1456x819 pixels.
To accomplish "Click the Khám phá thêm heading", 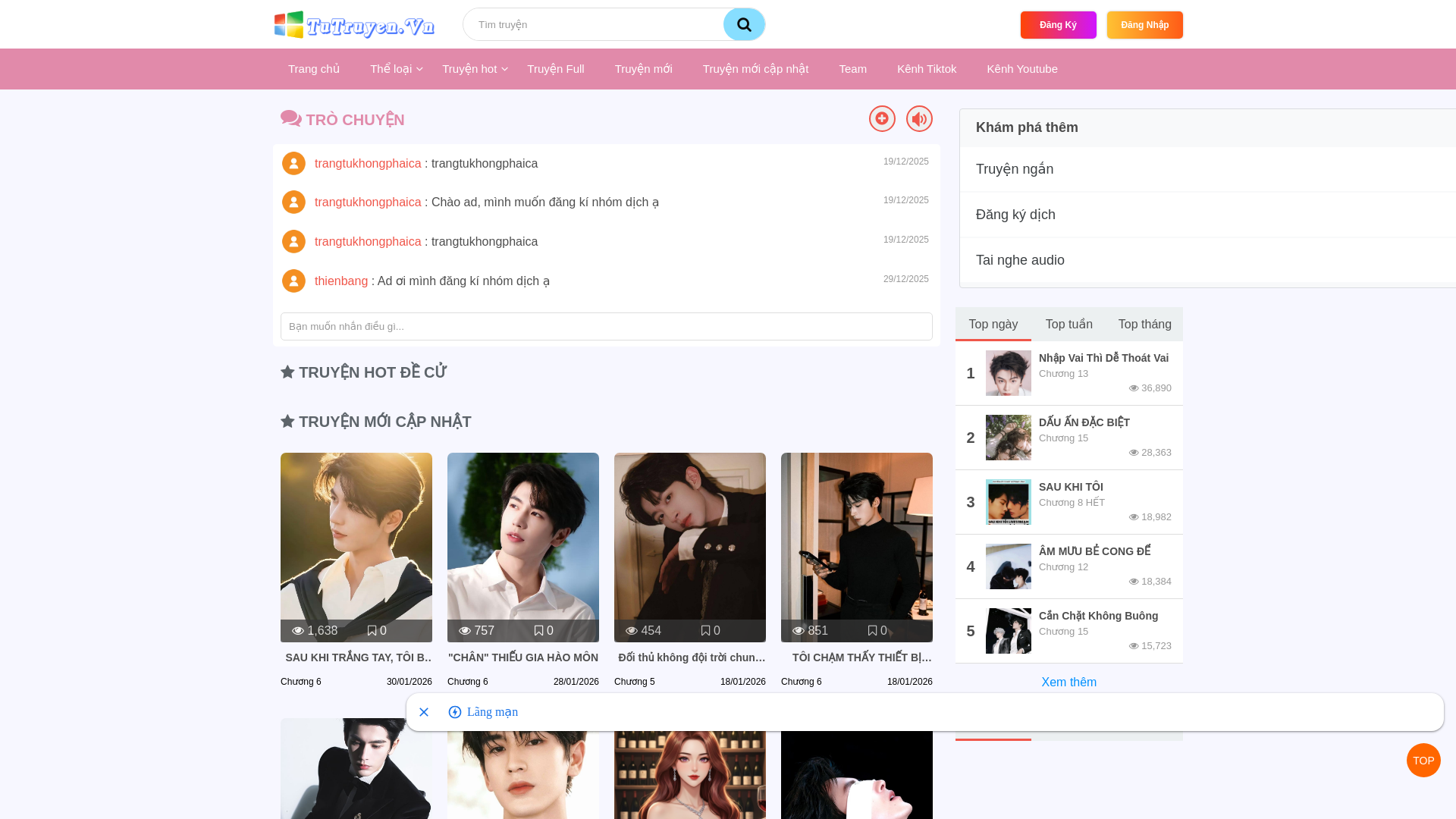I will coord(1027,127).
